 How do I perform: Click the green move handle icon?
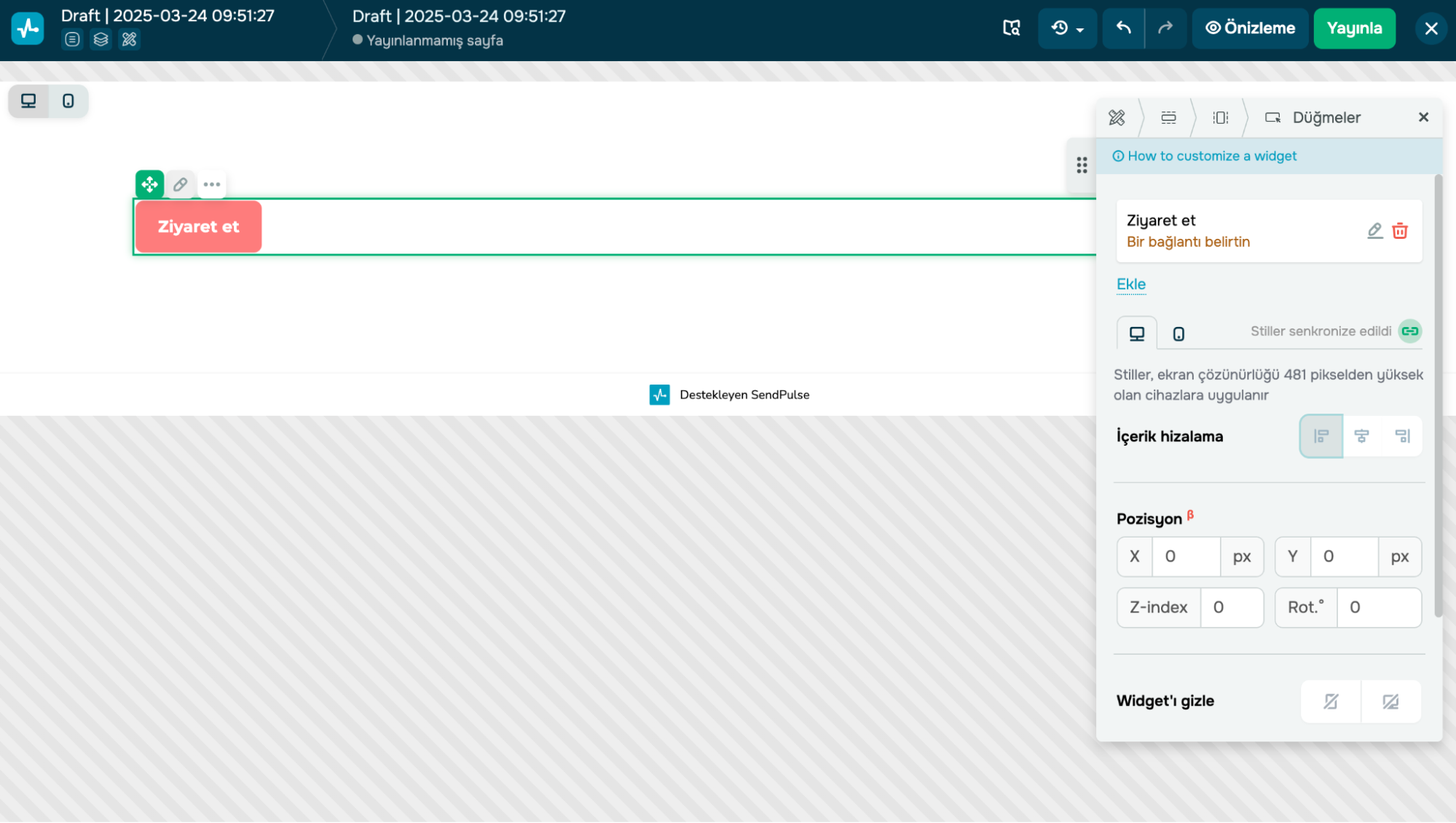point(149,184)
